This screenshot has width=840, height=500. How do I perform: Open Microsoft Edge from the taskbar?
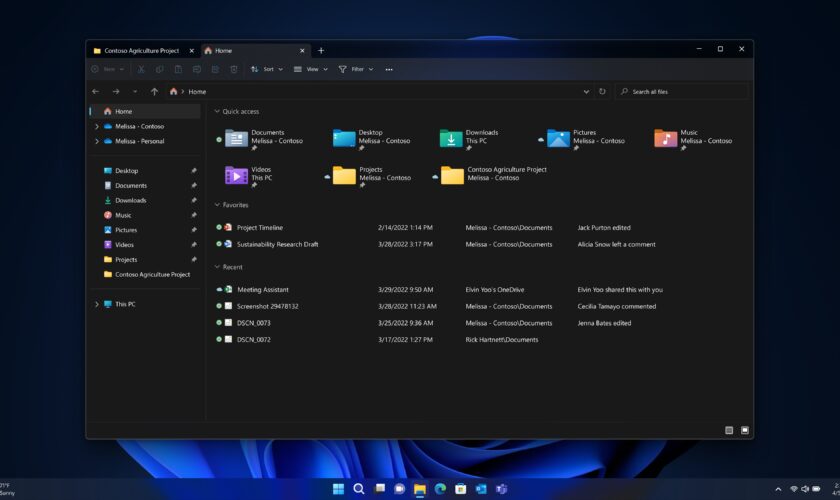pos(440,489)
